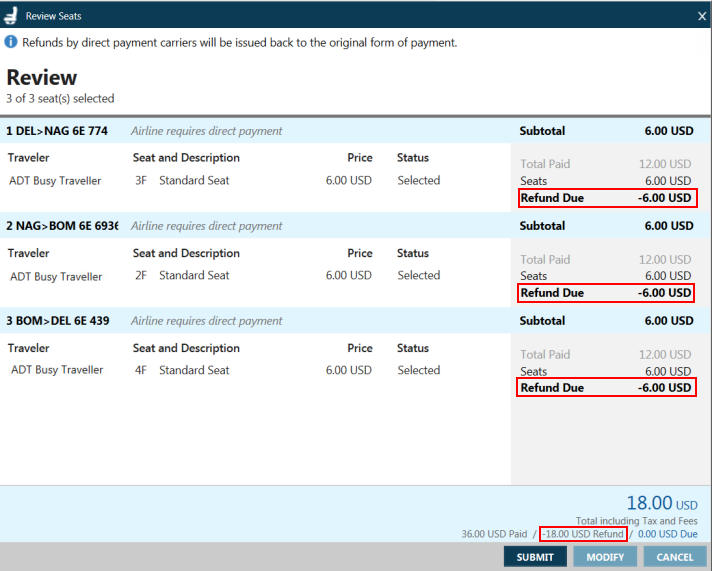Click the '3 of 3 seat(s) selected' text
This screenshot has height=571, width=712.
click(x=60, y=99)
